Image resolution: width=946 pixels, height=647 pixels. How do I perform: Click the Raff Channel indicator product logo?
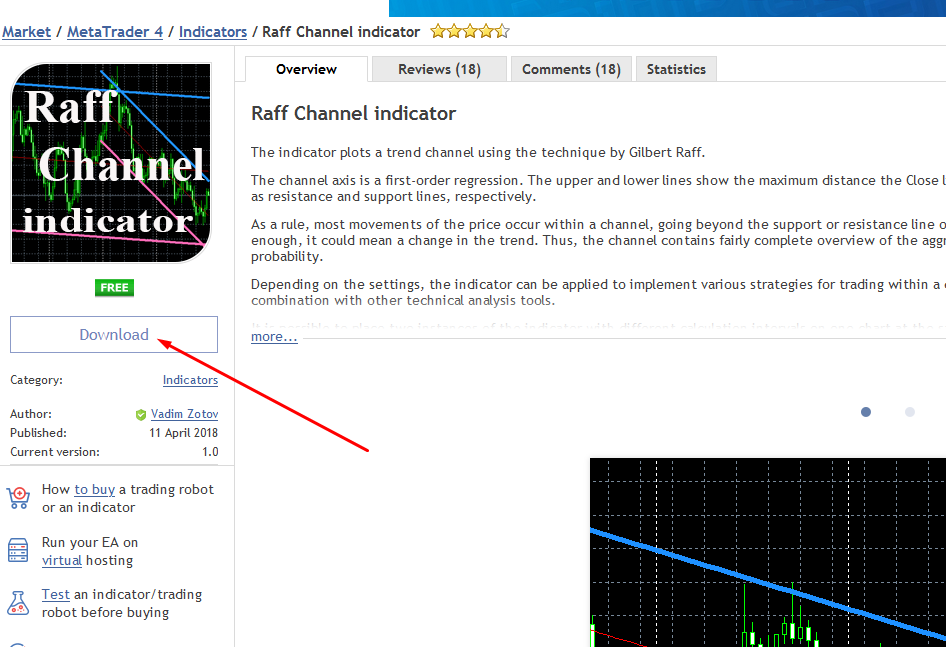pyautogui.click(x=111, y=163)
